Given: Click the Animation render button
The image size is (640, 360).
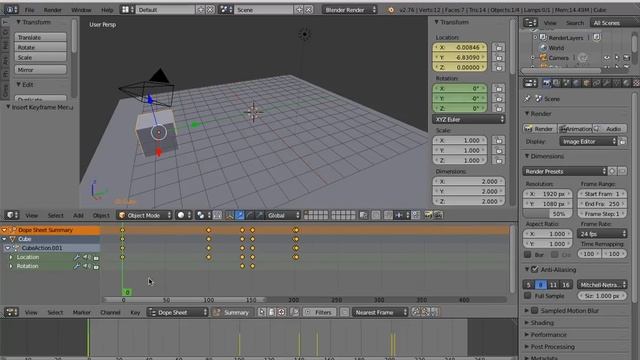Looking at the screenshot, I should (x=575, y=129).
